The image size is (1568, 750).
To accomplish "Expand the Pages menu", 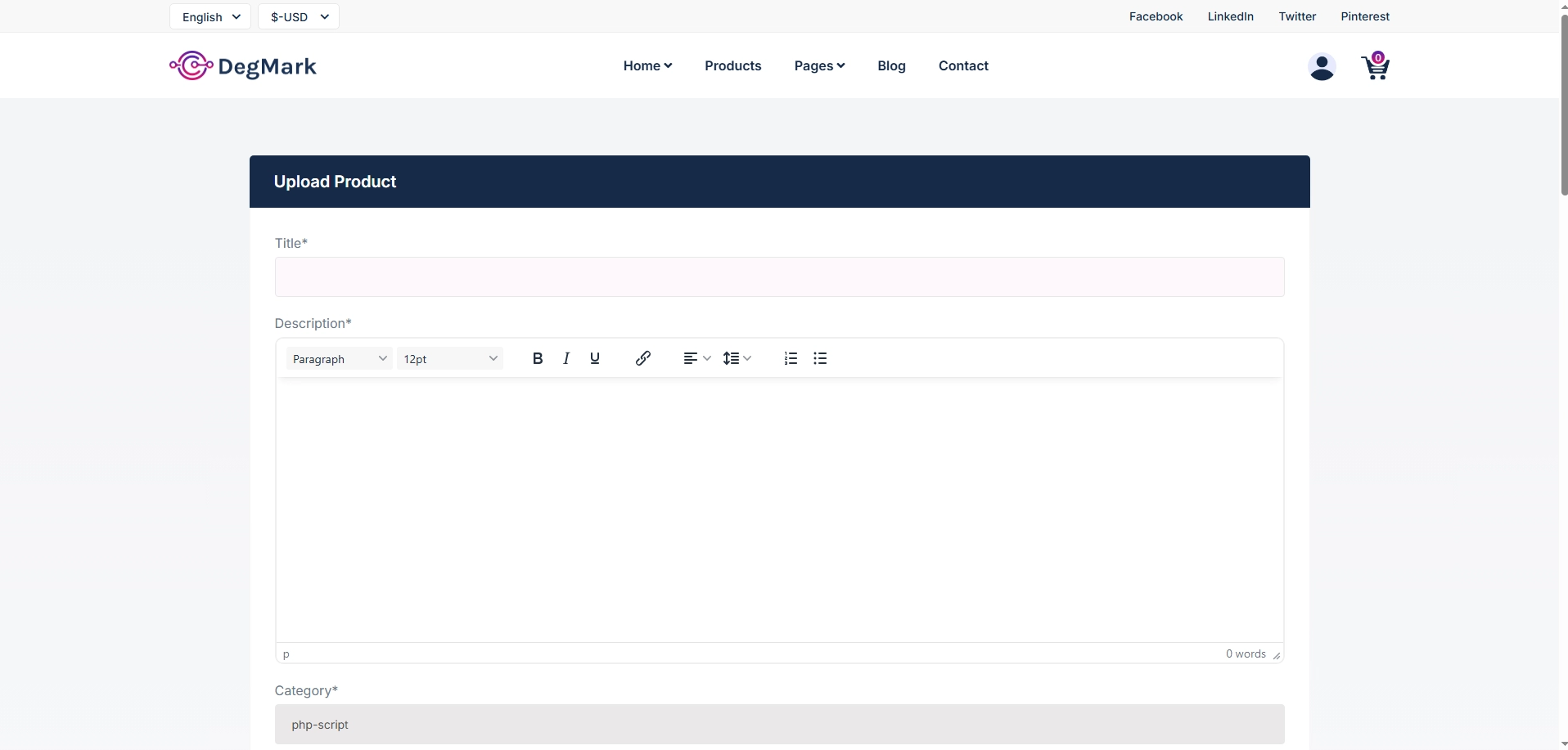I will pyautogui.click(x=819, y=65).
